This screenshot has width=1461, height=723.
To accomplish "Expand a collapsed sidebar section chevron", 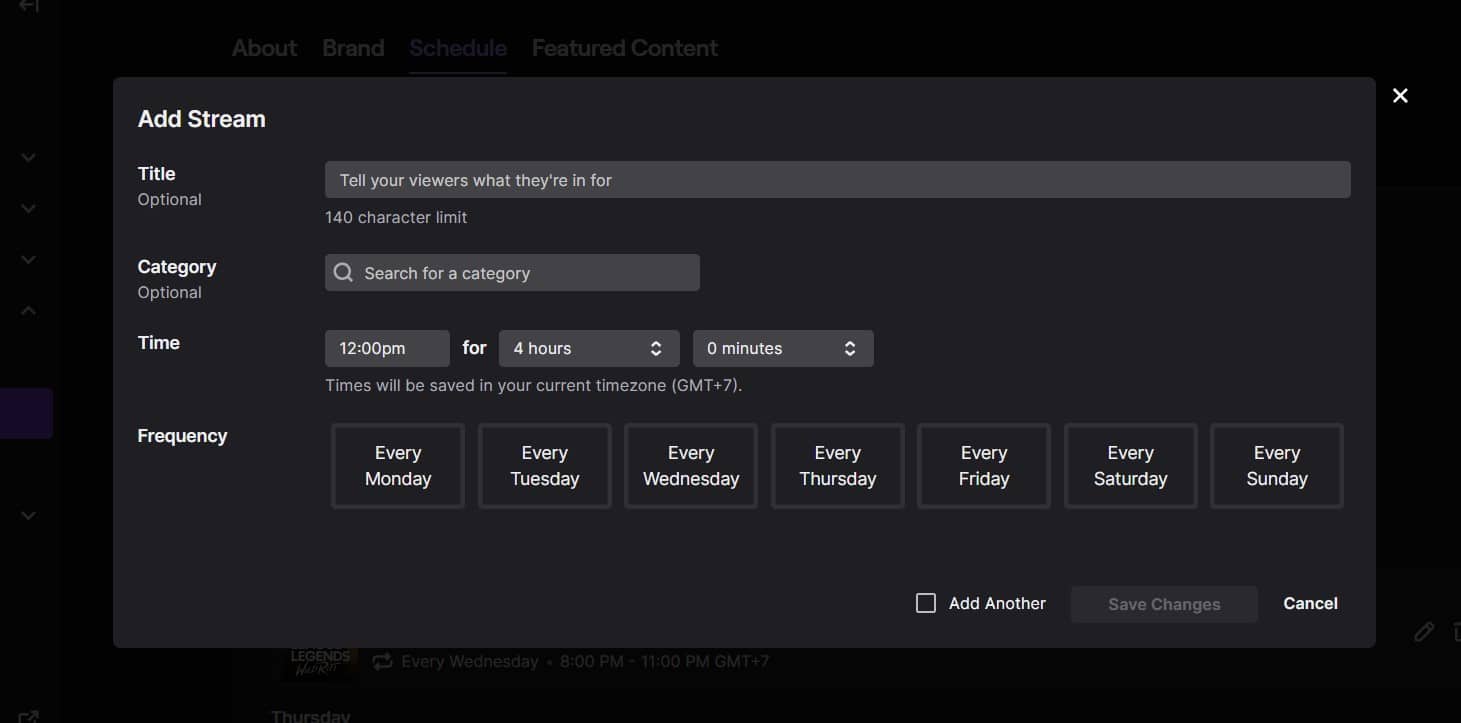I will [x=28, y=157].
